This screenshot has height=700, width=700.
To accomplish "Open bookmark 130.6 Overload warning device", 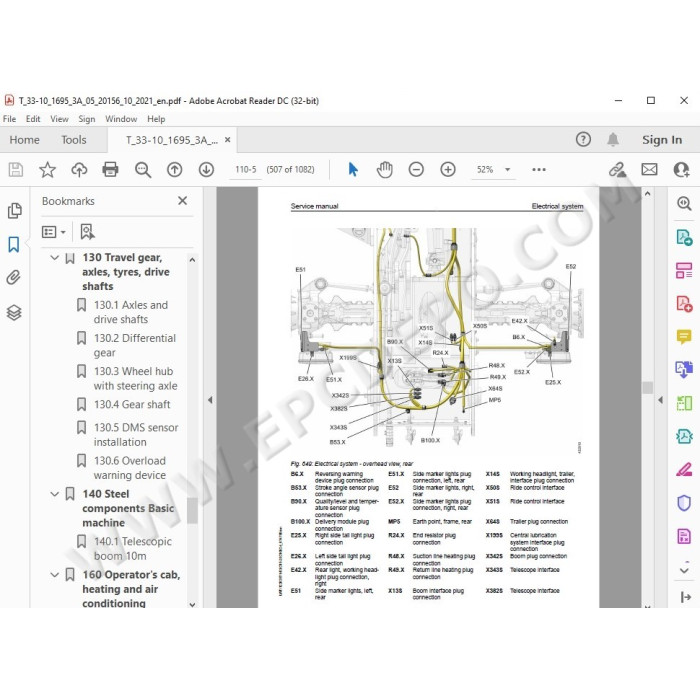I will click(129, 467).
